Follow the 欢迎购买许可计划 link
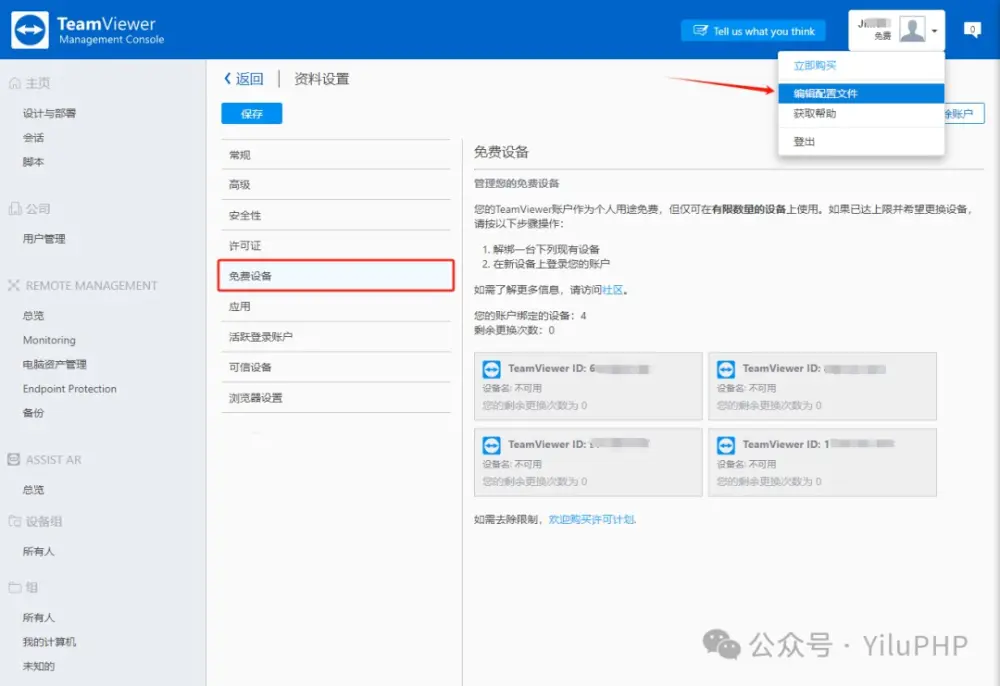 591,520
